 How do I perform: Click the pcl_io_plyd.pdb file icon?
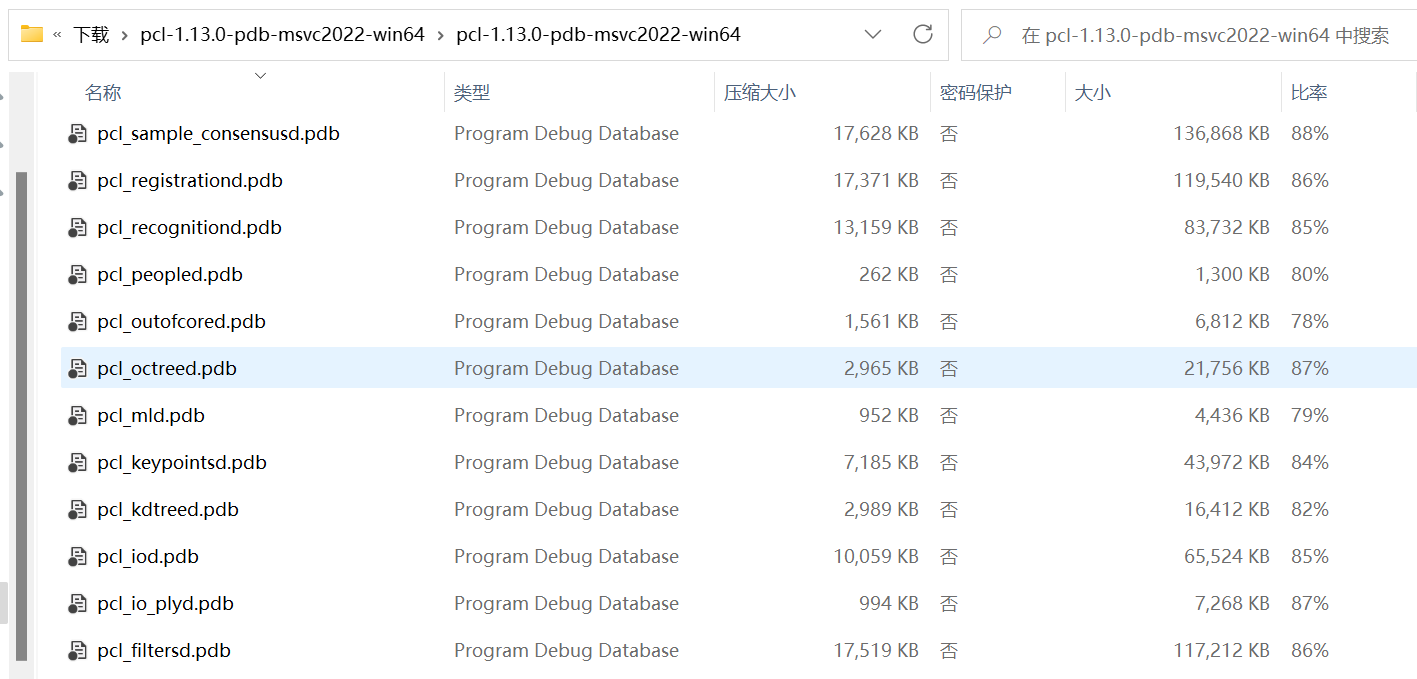point(78,604)
